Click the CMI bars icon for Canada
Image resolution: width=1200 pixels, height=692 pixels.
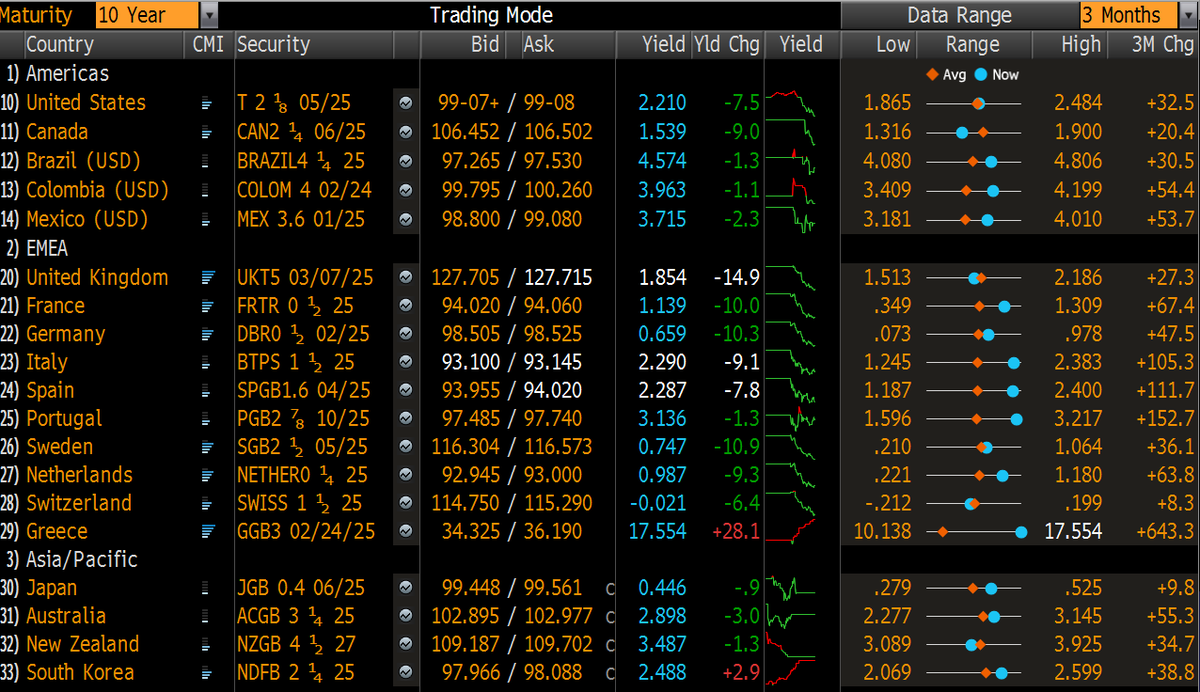(207, 132)
